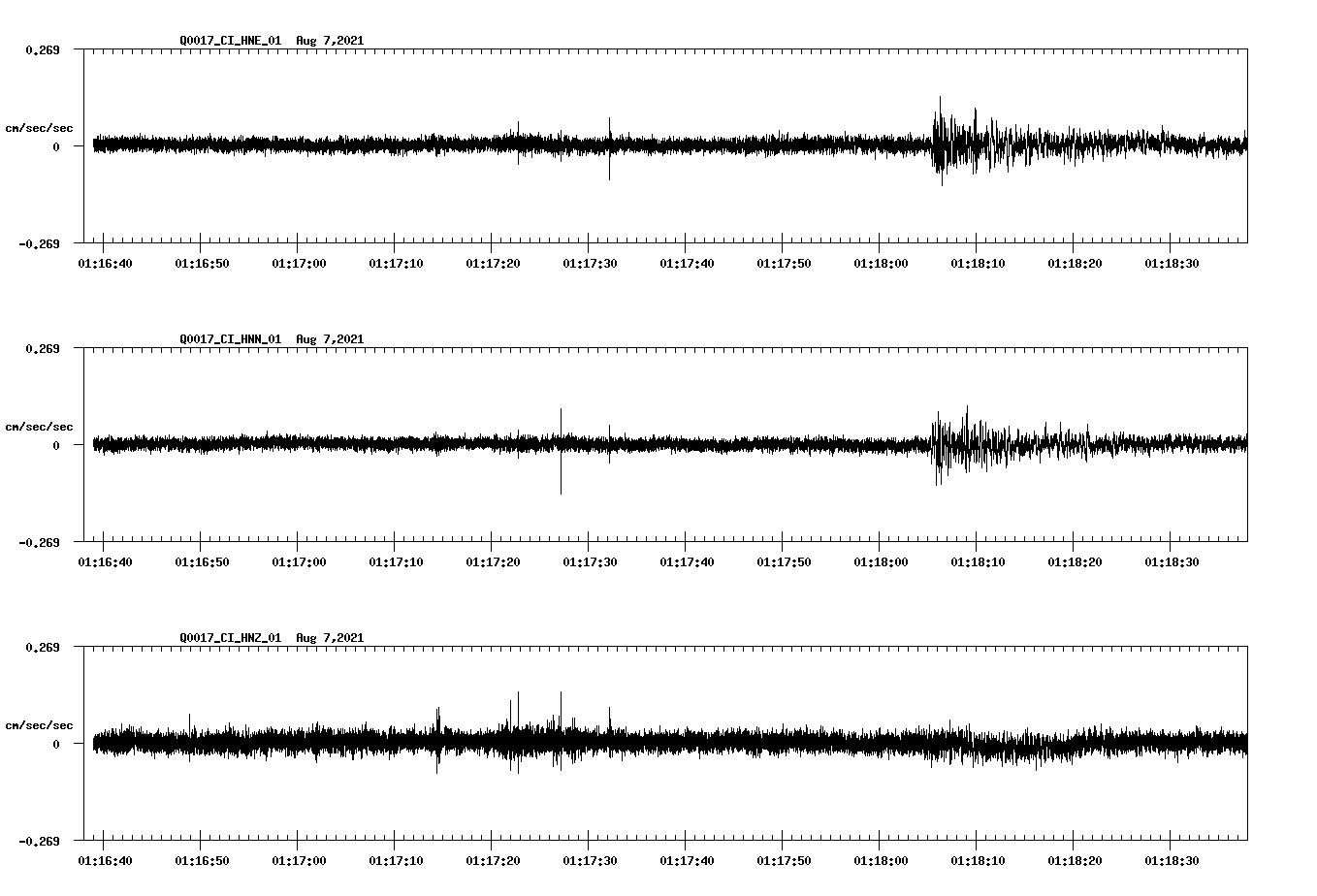
Task: Click the HNE spike near 01:17:32
Action: pos(609,148)
